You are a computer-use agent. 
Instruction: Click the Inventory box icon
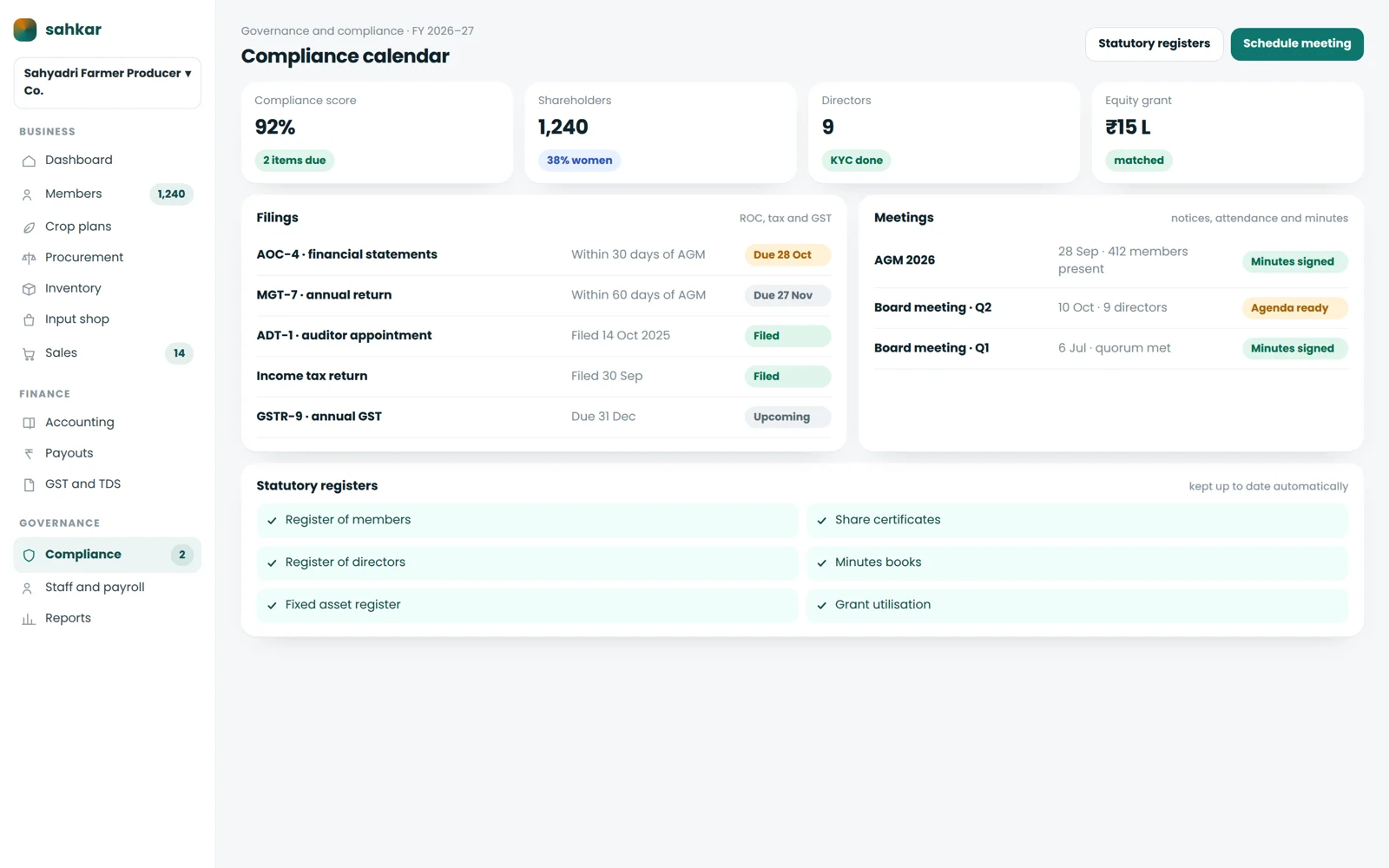pyautogui.click(x=29, y=289)
